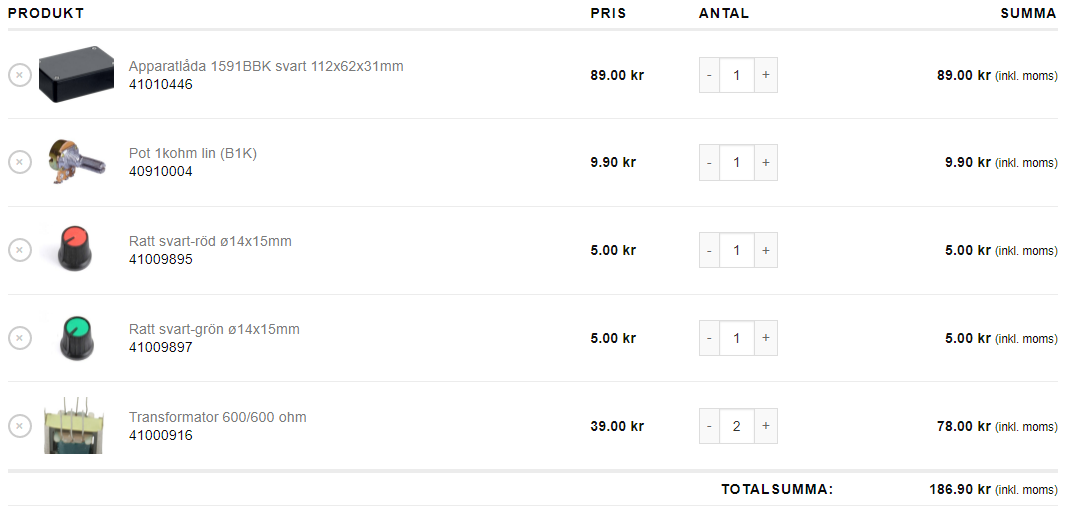Screen dimensions: 1065x509
Task: Open Apparatlåda 1591BBK svart product link
Action: [x=266, y=66]
